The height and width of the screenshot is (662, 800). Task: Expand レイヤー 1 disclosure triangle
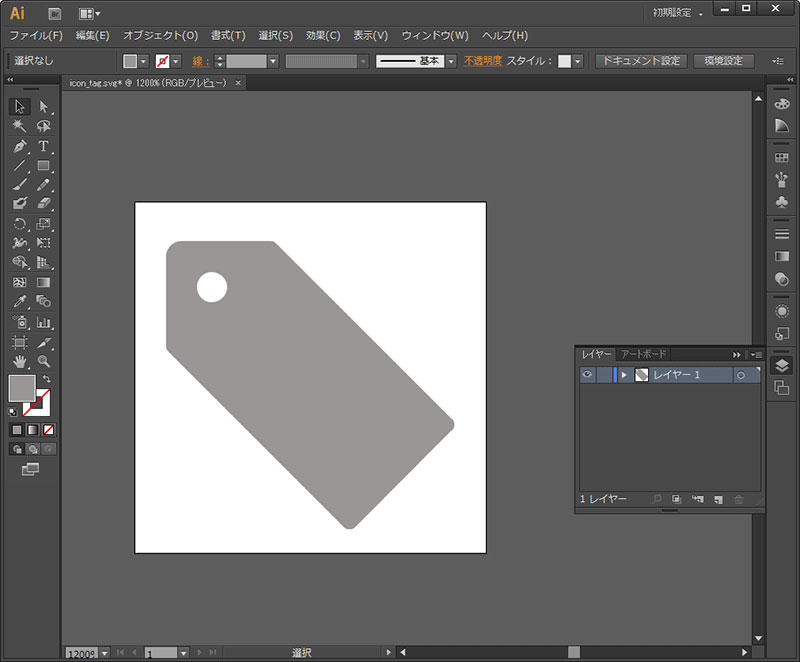point(623,375)
